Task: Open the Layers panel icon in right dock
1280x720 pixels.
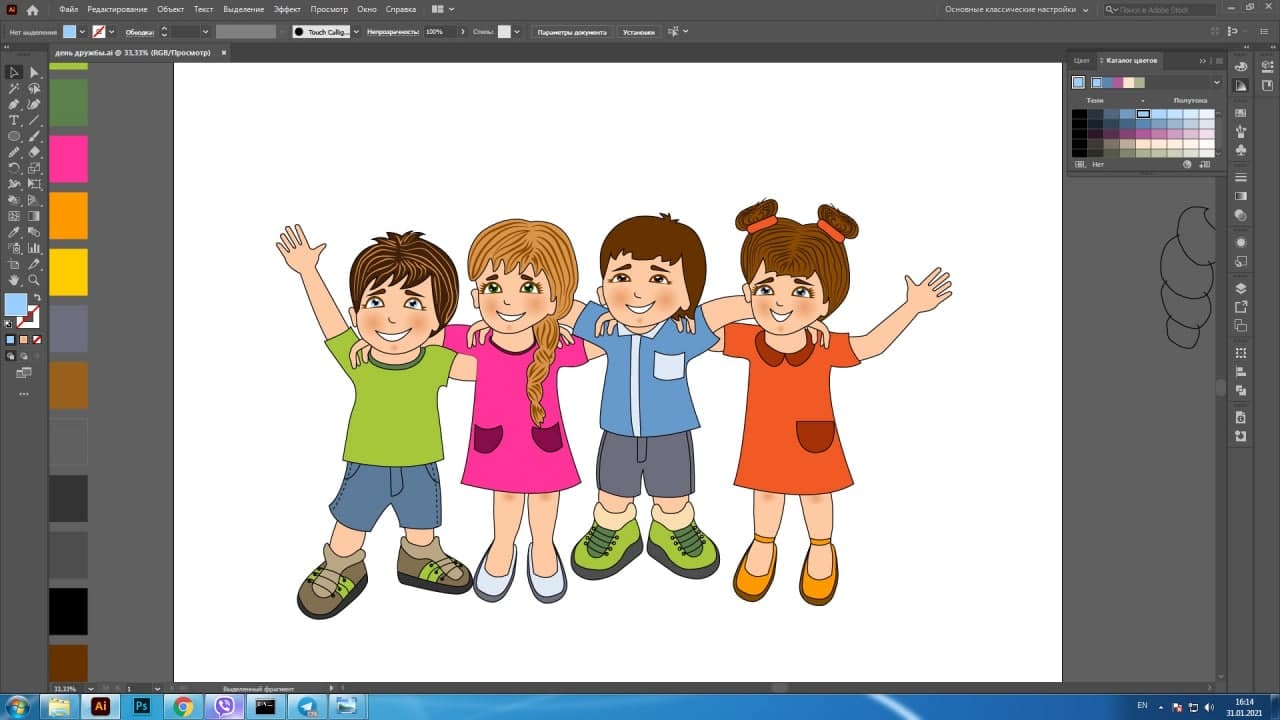Action: click(1241, 289)
